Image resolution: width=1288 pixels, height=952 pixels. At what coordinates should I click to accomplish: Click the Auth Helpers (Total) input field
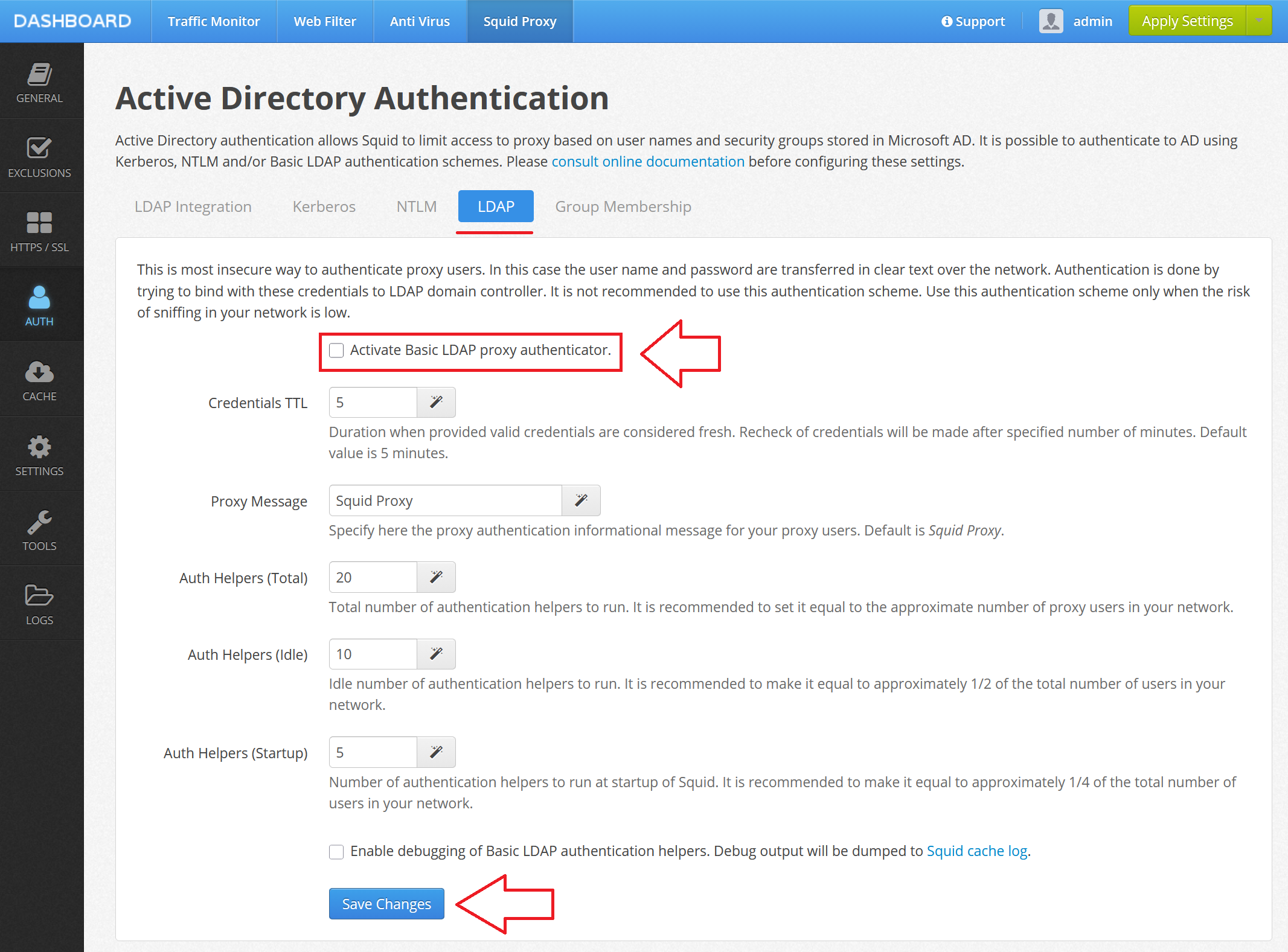(x=371, y=577)
